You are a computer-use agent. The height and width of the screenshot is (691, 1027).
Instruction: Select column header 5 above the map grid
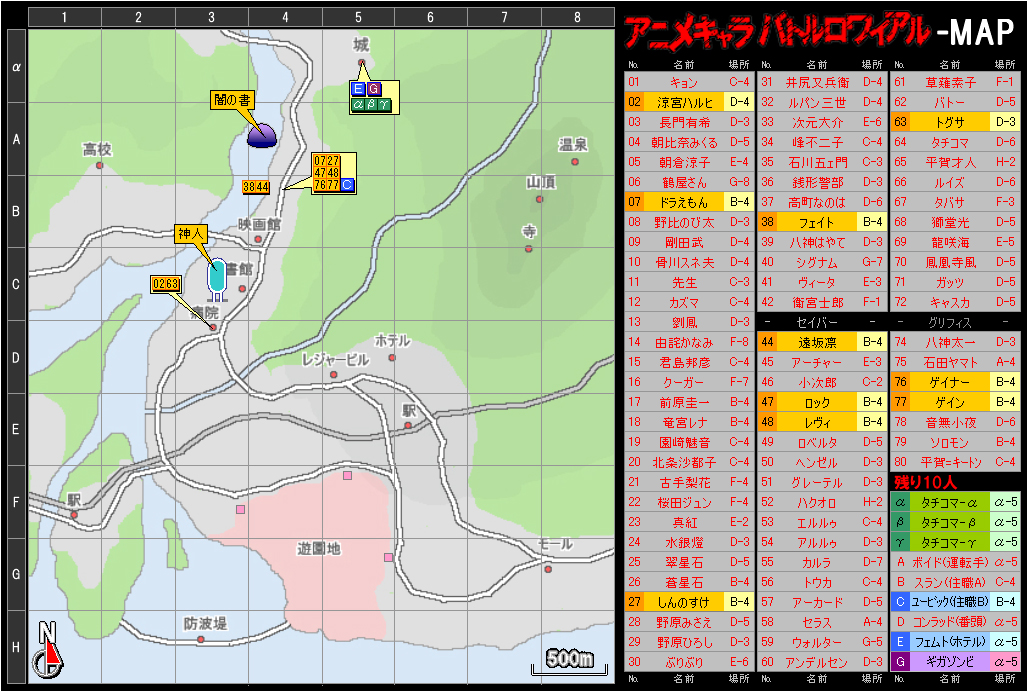(x=358, y=18)
